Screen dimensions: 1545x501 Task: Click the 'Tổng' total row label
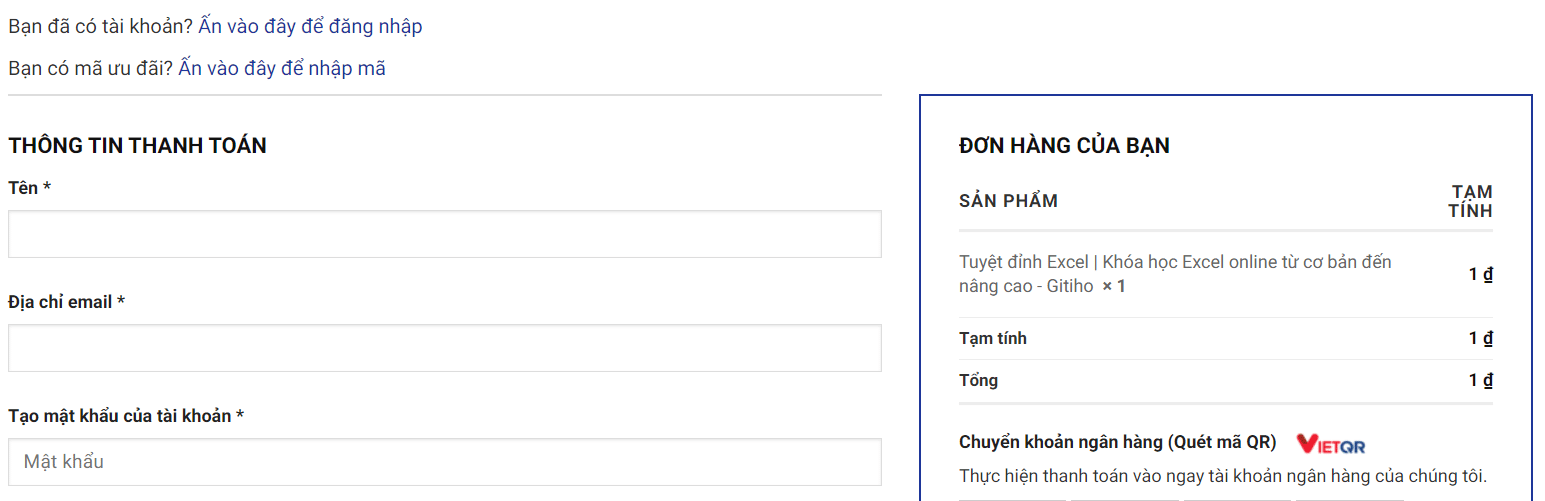click(x=978, y=380)
